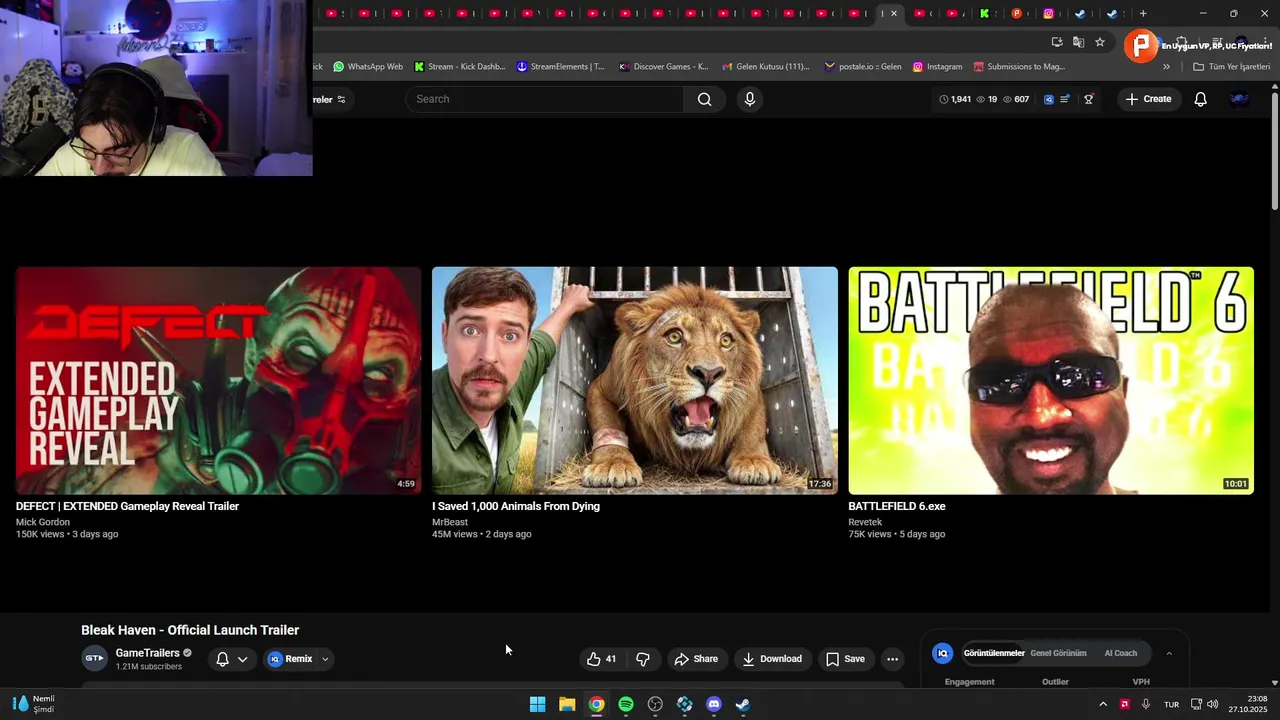The width and height of the screenshot is (1280, 720).
Task: Click the Remix button
Action: [290, 659]
